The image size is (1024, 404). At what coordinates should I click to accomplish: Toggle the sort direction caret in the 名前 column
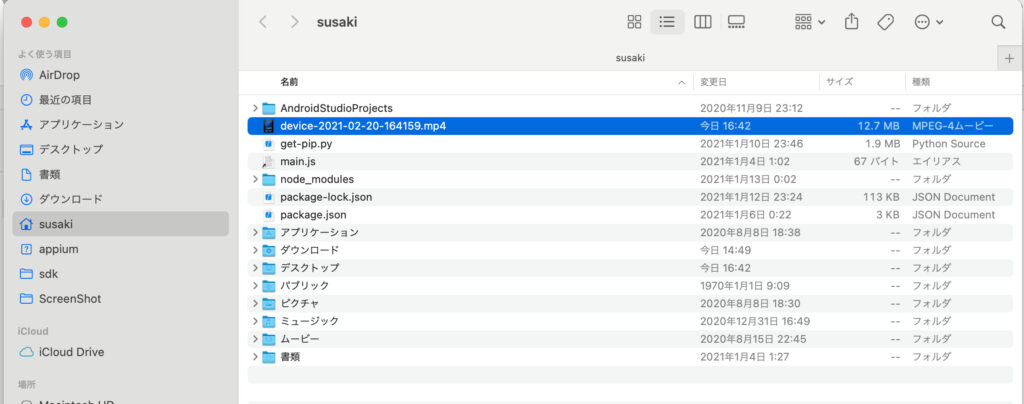point(682,83)
